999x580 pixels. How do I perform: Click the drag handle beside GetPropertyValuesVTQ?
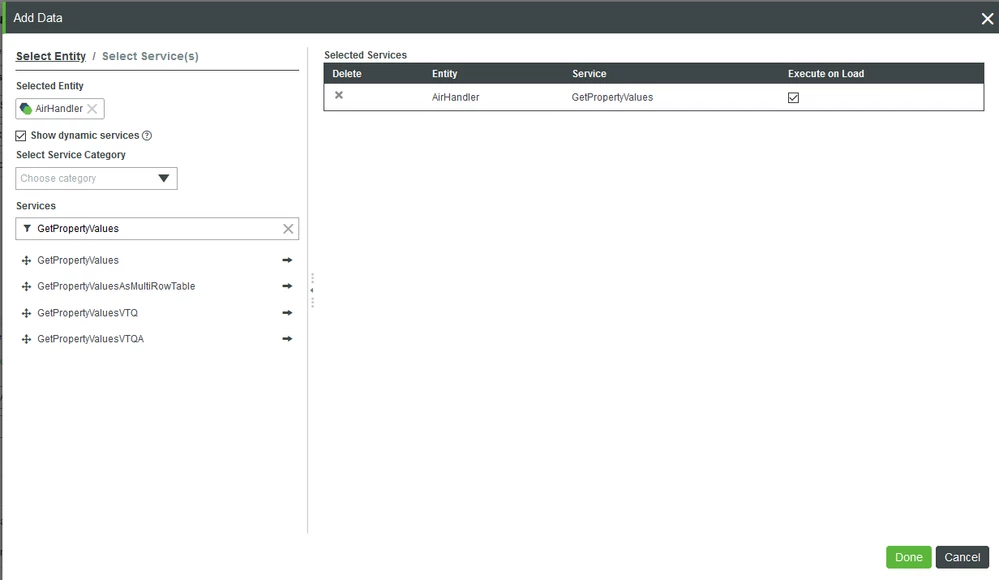point(25,312)
